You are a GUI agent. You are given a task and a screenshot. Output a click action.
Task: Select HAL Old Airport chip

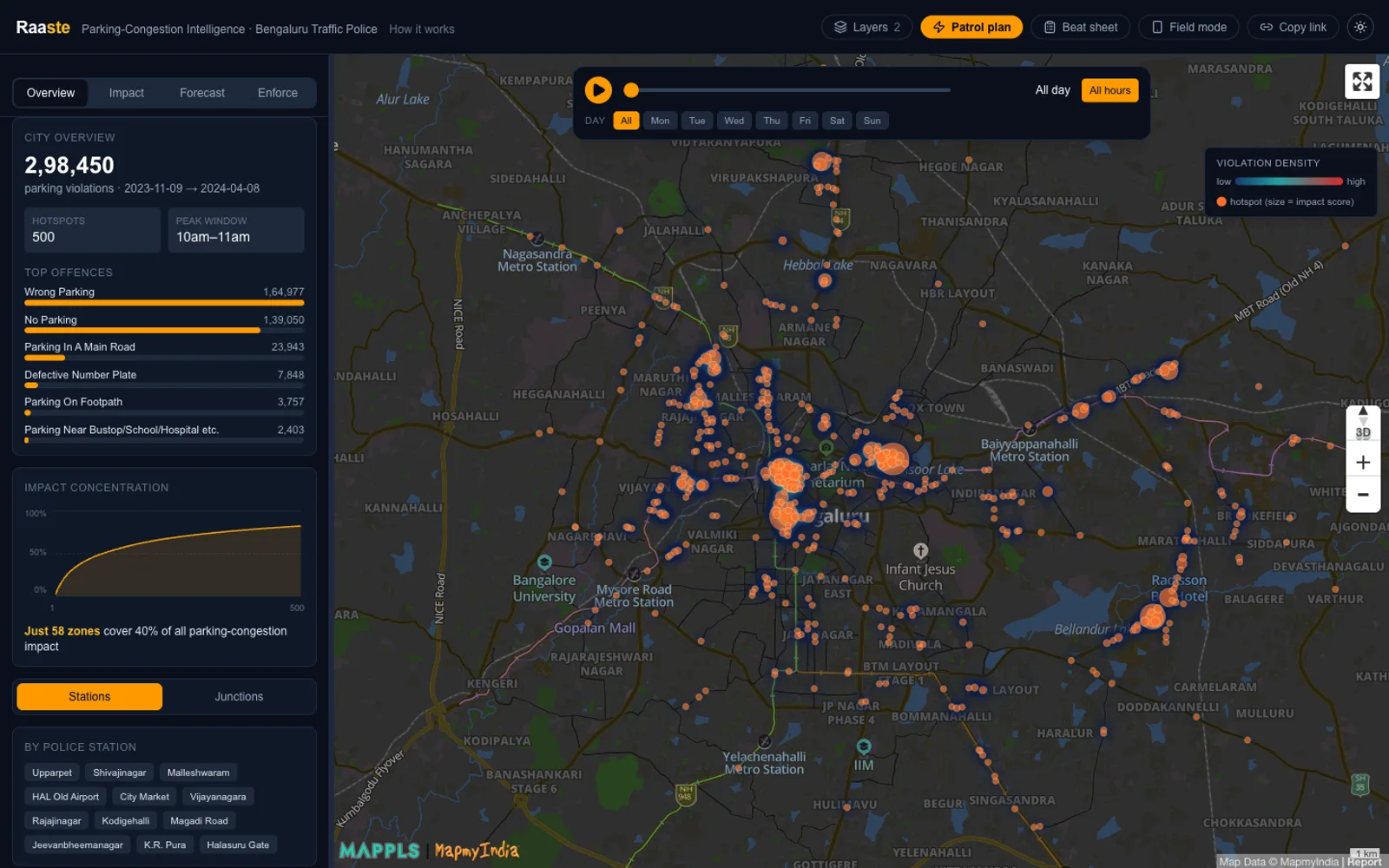click(65, 797)
